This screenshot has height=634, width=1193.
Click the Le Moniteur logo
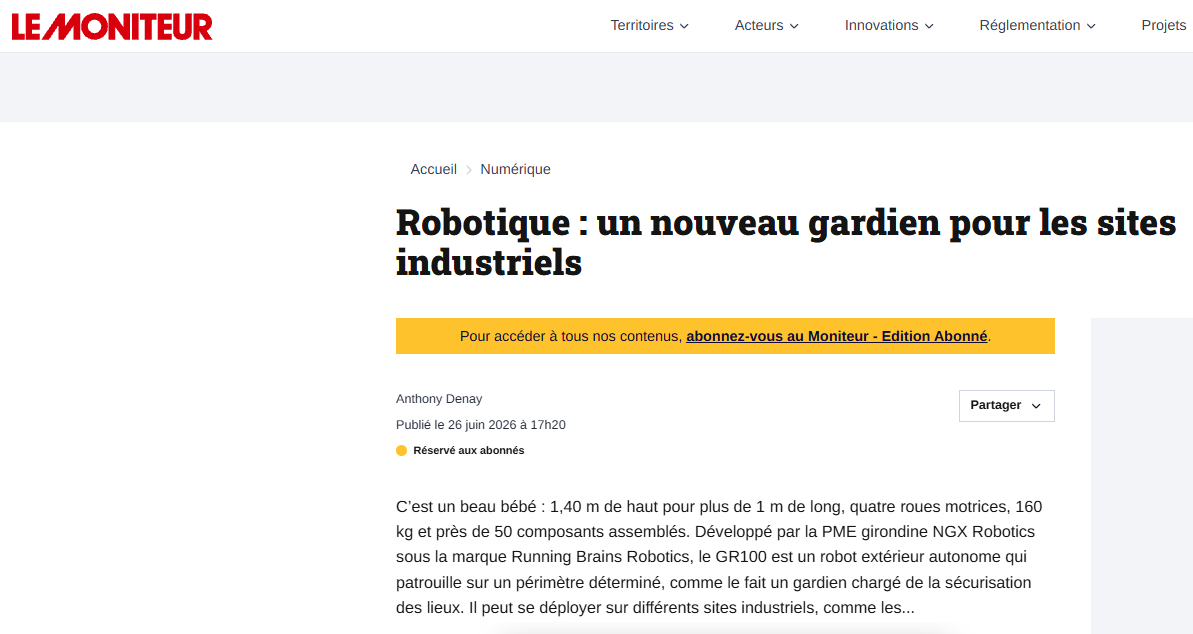click(112, 27)
